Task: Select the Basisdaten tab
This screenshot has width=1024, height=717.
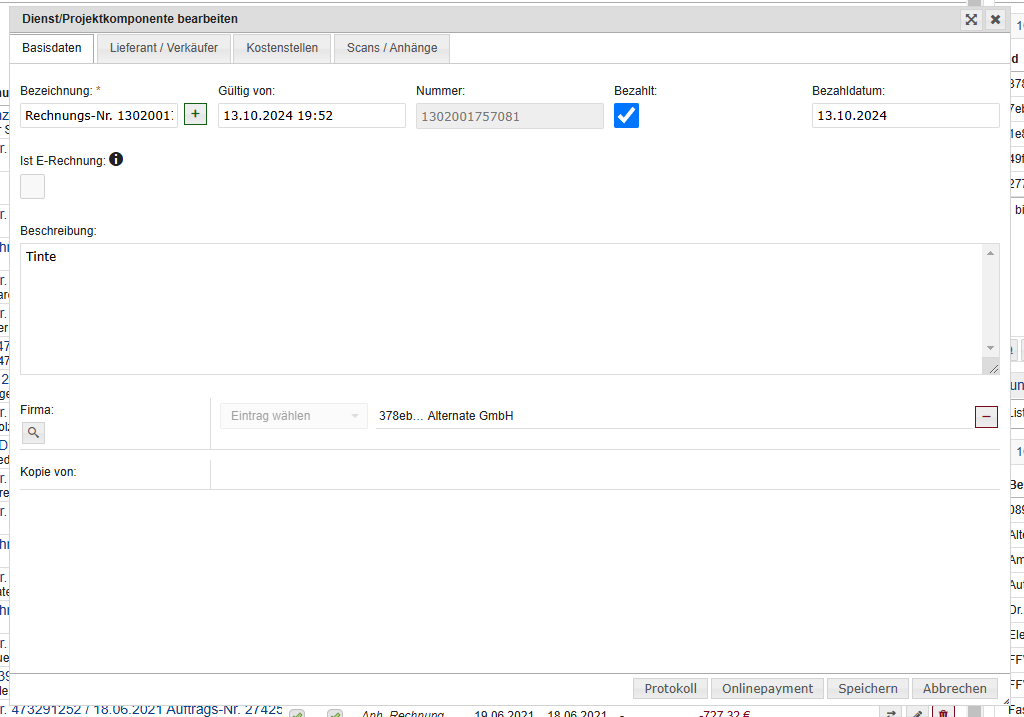Action: click(x=52, y=48)
